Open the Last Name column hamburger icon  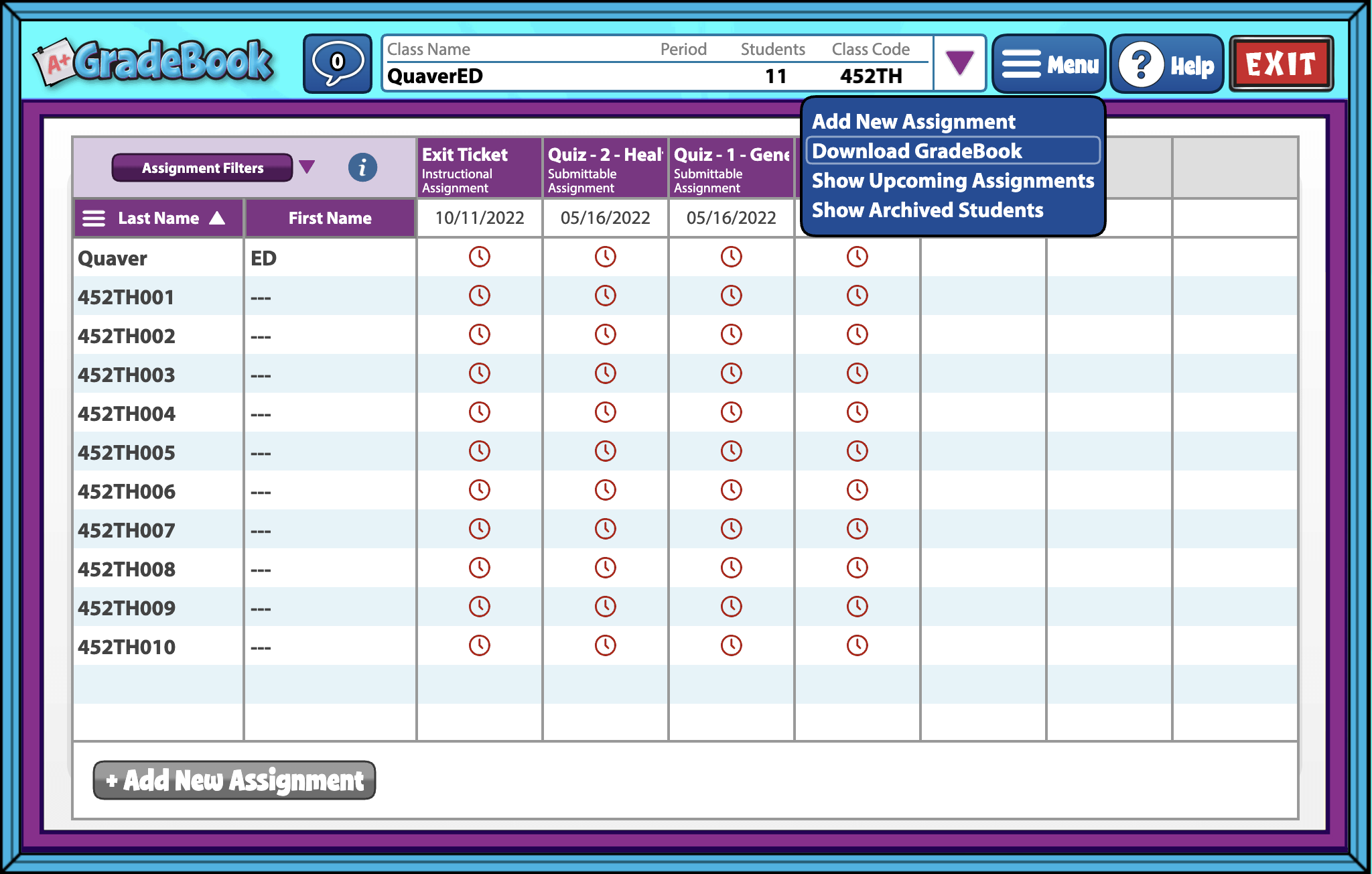coord(94,218)
